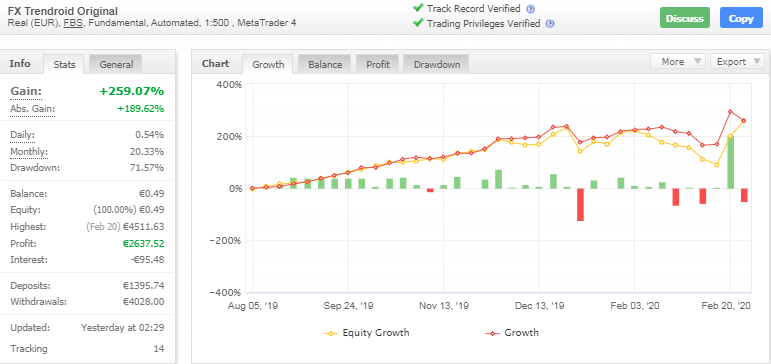Viewport: 771px width, 364px height.
Task: Switch chart to the Balance tab
Action: [325, 64]
